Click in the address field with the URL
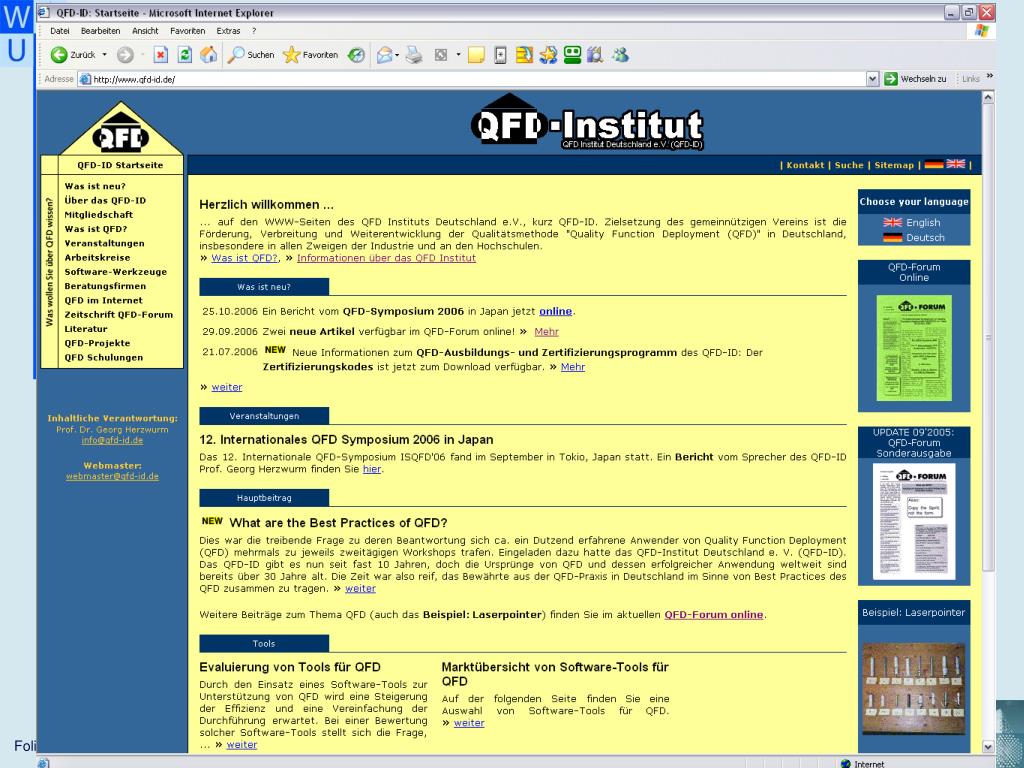1024x768 pixels. click(477, 79)
